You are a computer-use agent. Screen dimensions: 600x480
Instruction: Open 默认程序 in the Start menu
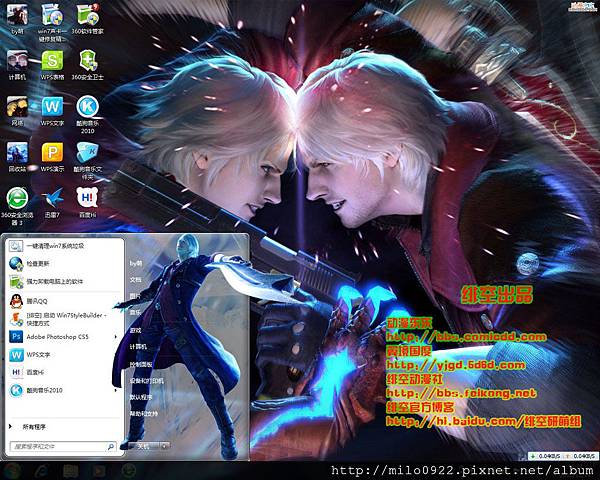141,397
